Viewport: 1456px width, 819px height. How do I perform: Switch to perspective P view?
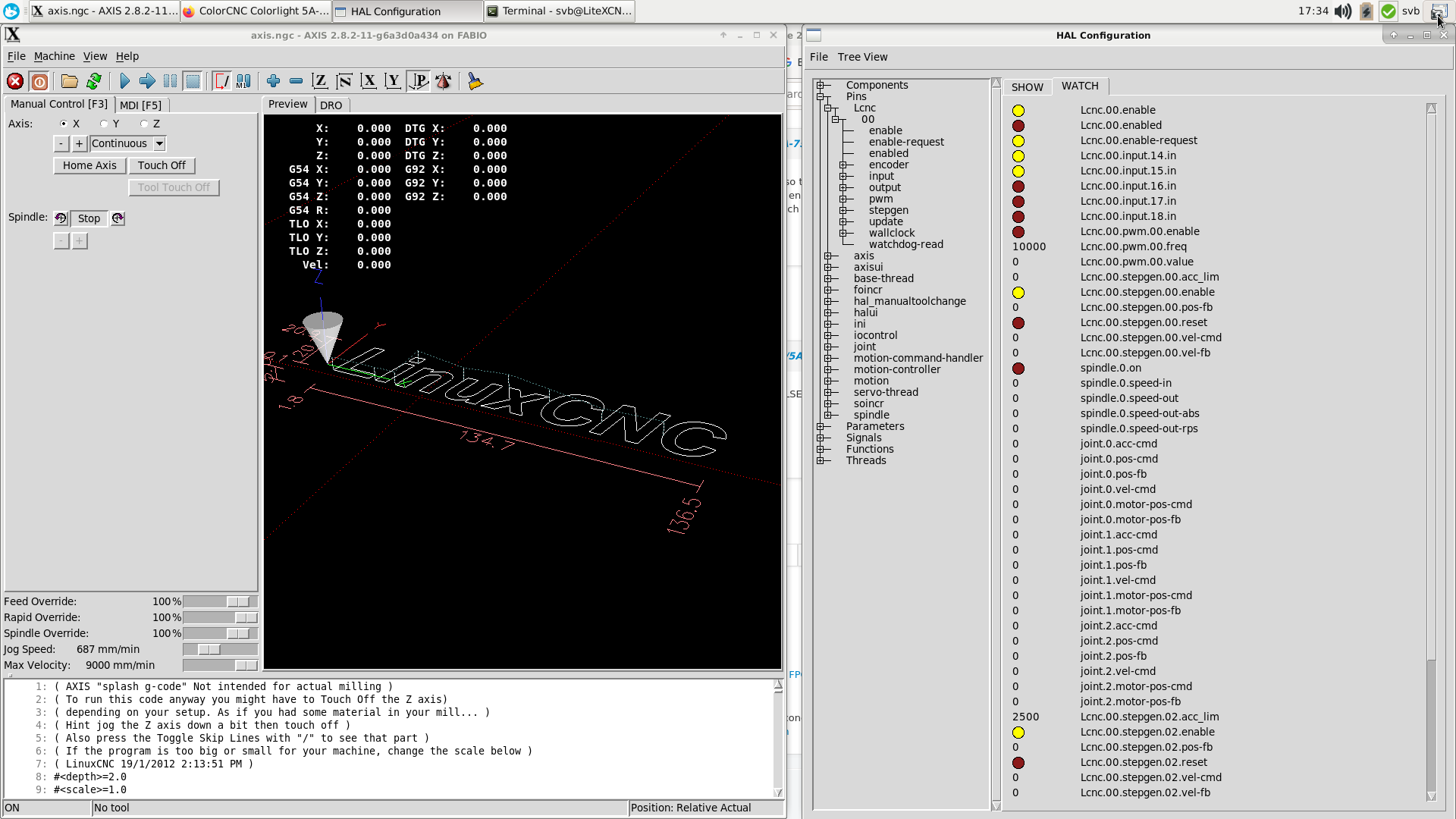[419, 81]
